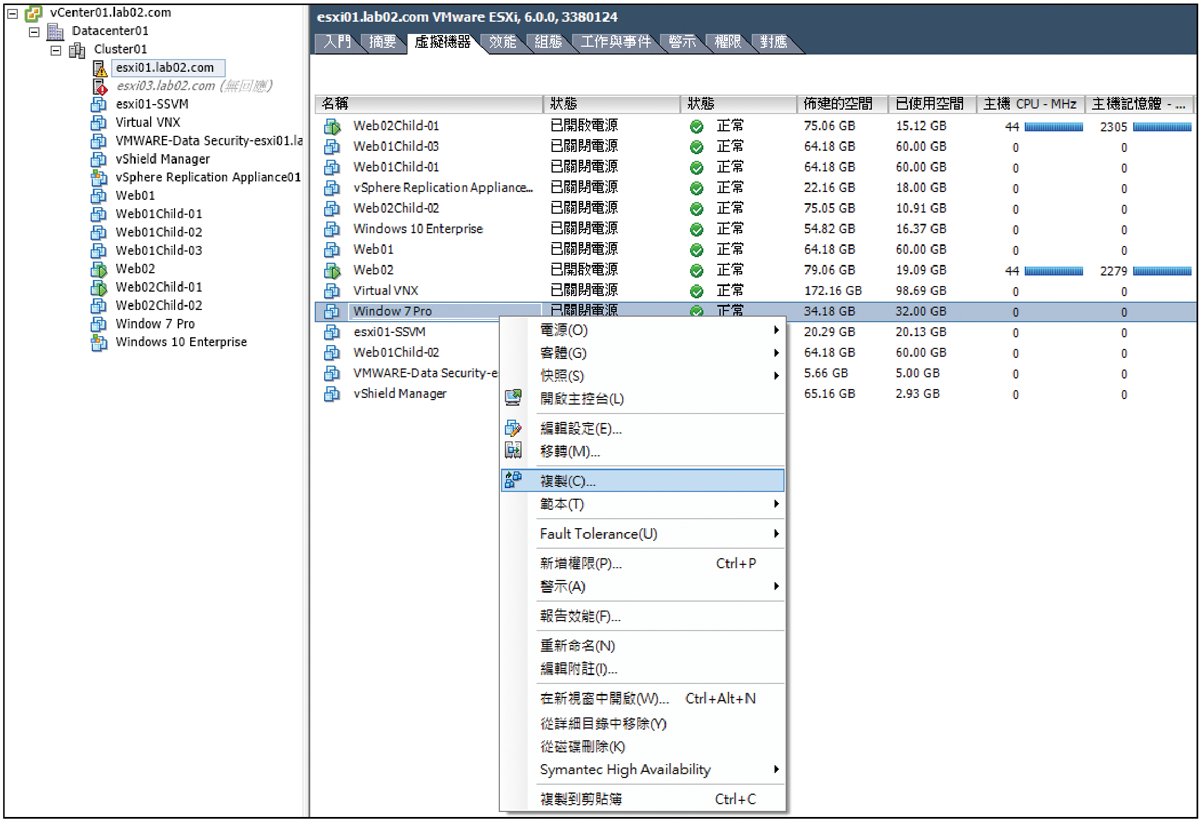Select vShield Manager in inventory tree

click(163, 159)
